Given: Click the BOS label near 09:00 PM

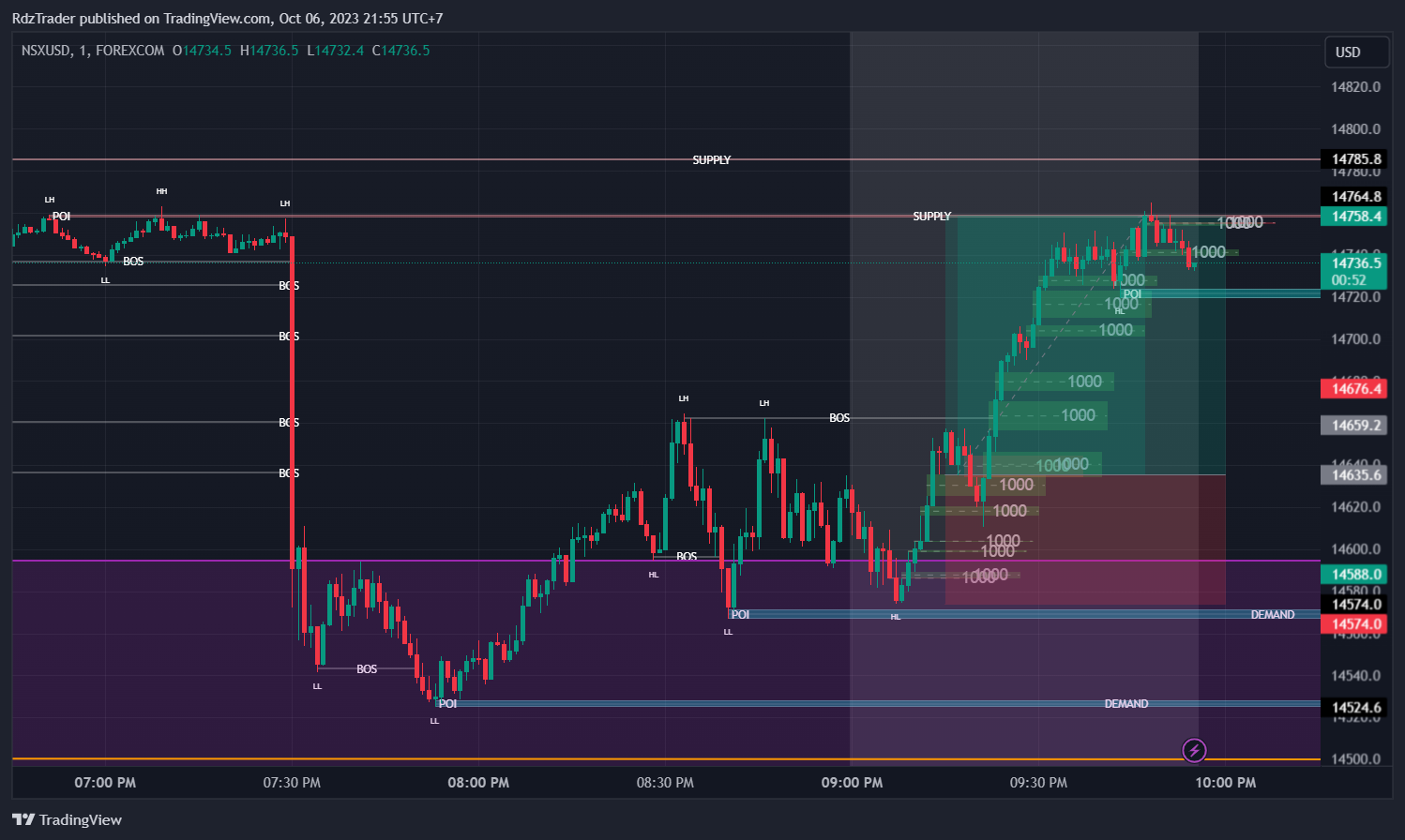Looking at the screenshot, I should (839, 418).
